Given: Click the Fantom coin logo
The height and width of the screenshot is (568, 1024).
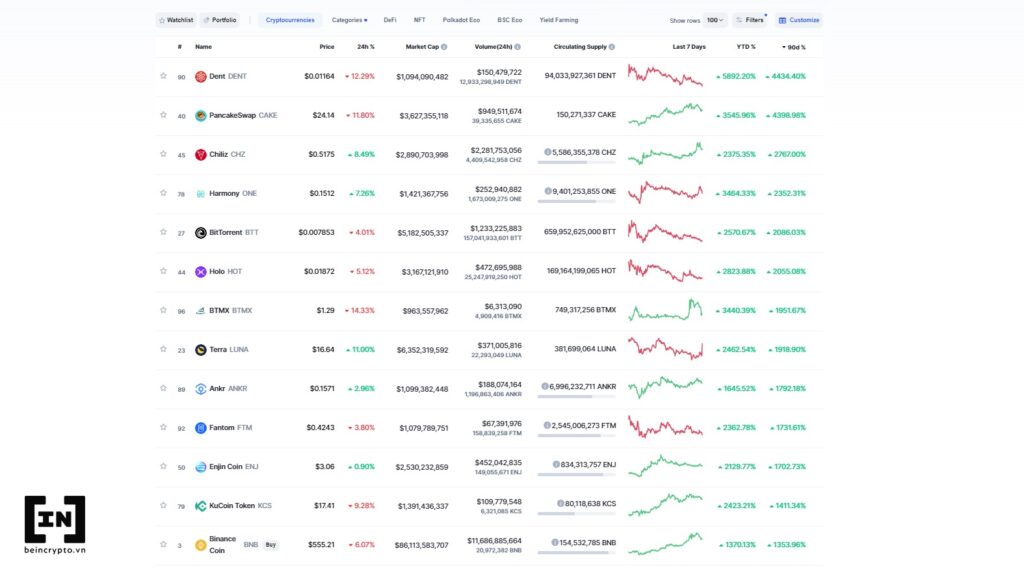Looking at the screenshot, I should click(200, 428).
